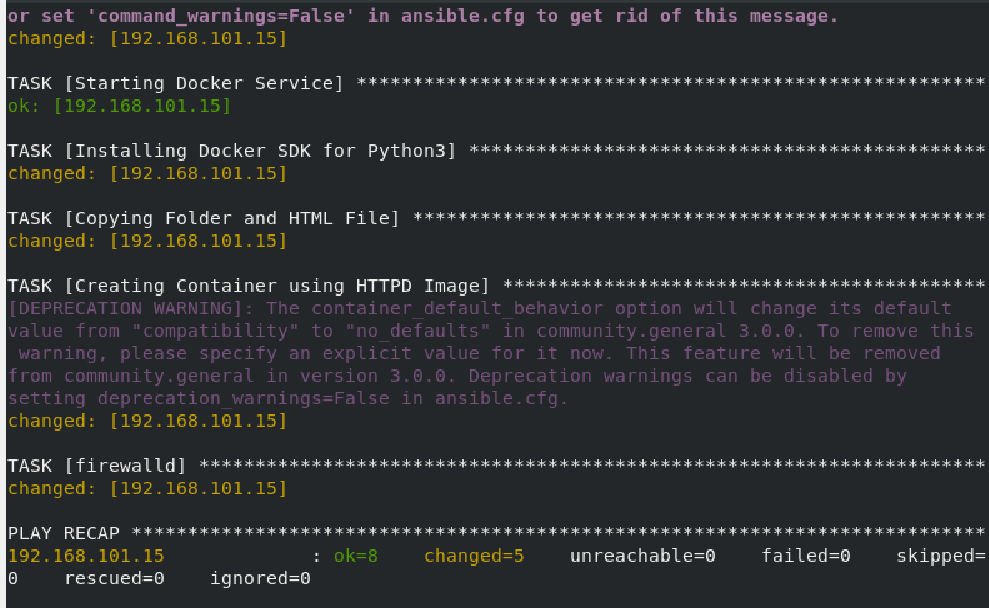The height and width of the screenshot is (608, 989).
Task: Click the host IP 192.168.101.15 in the recap
Action: tap(86, 556)
